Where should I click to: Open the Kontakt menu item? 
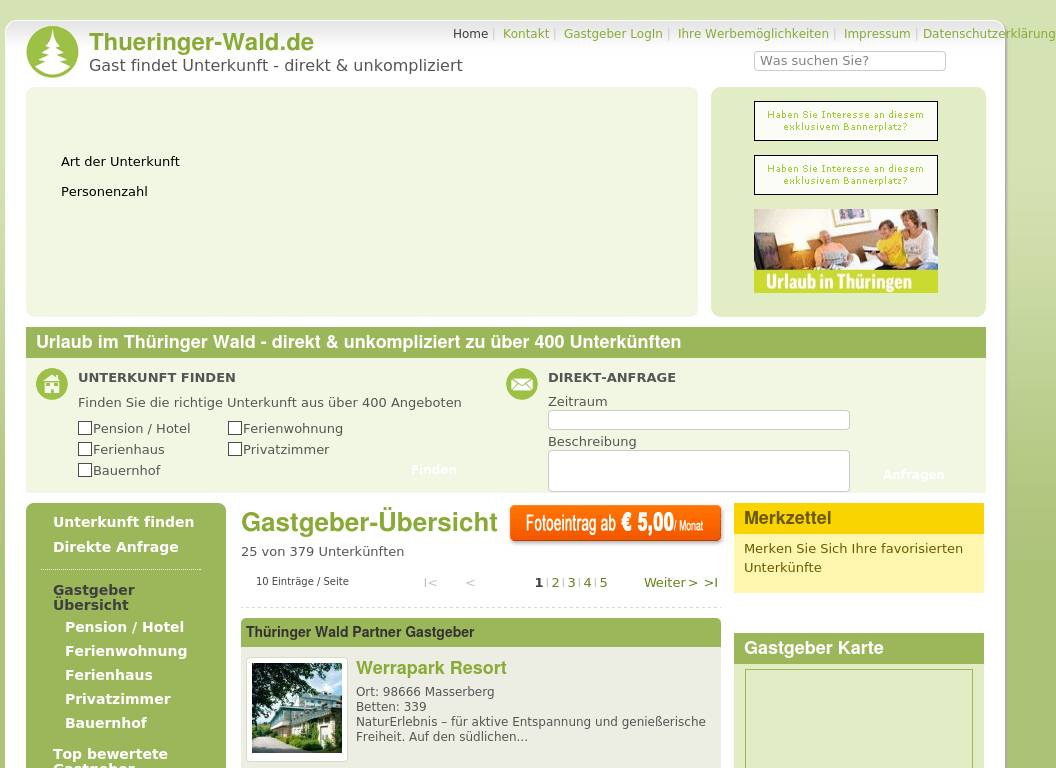[x=526, y=34]
